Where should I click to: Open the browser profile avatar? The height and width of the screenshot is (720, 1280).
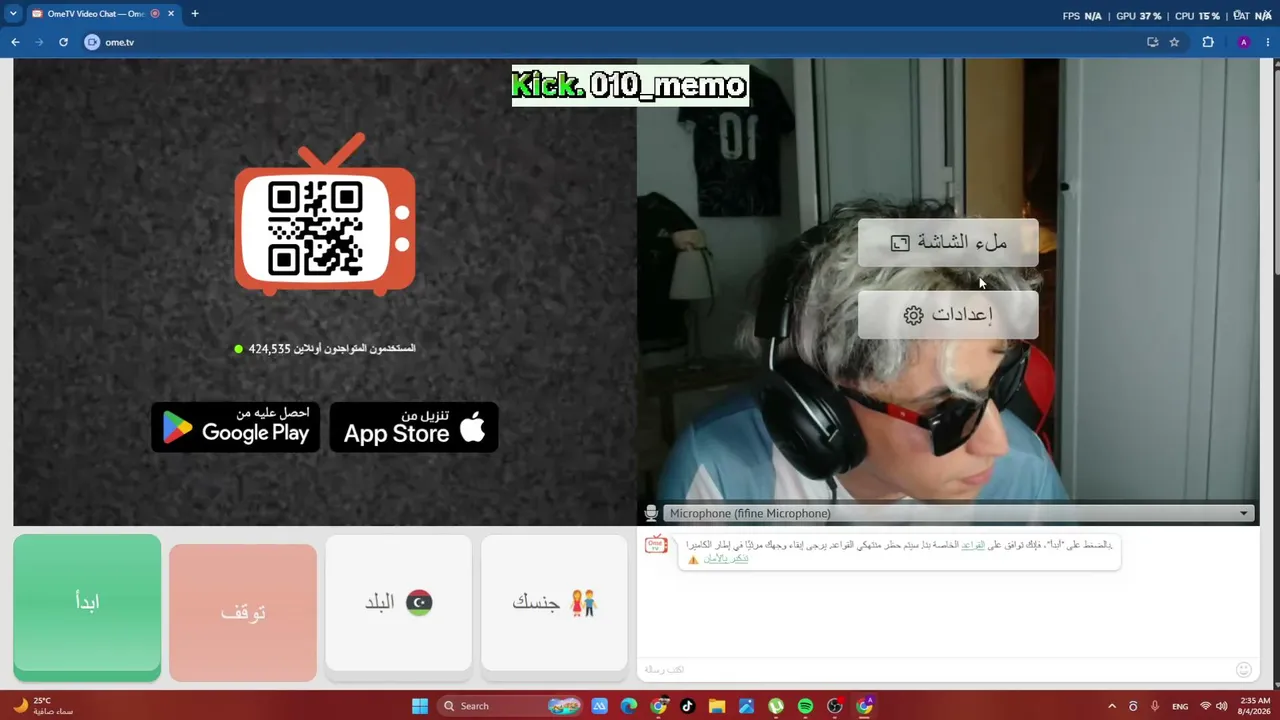[1244, 42]
